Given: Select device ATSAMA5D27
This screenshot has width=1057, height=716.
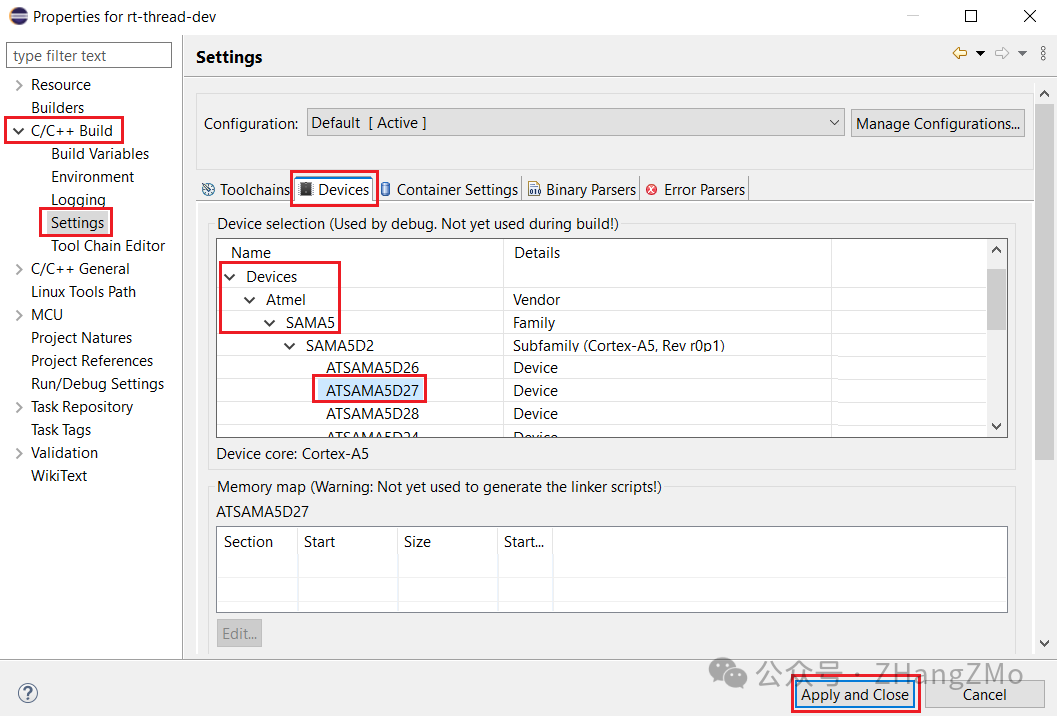Looking at the screenshot, I should (372, 390).
